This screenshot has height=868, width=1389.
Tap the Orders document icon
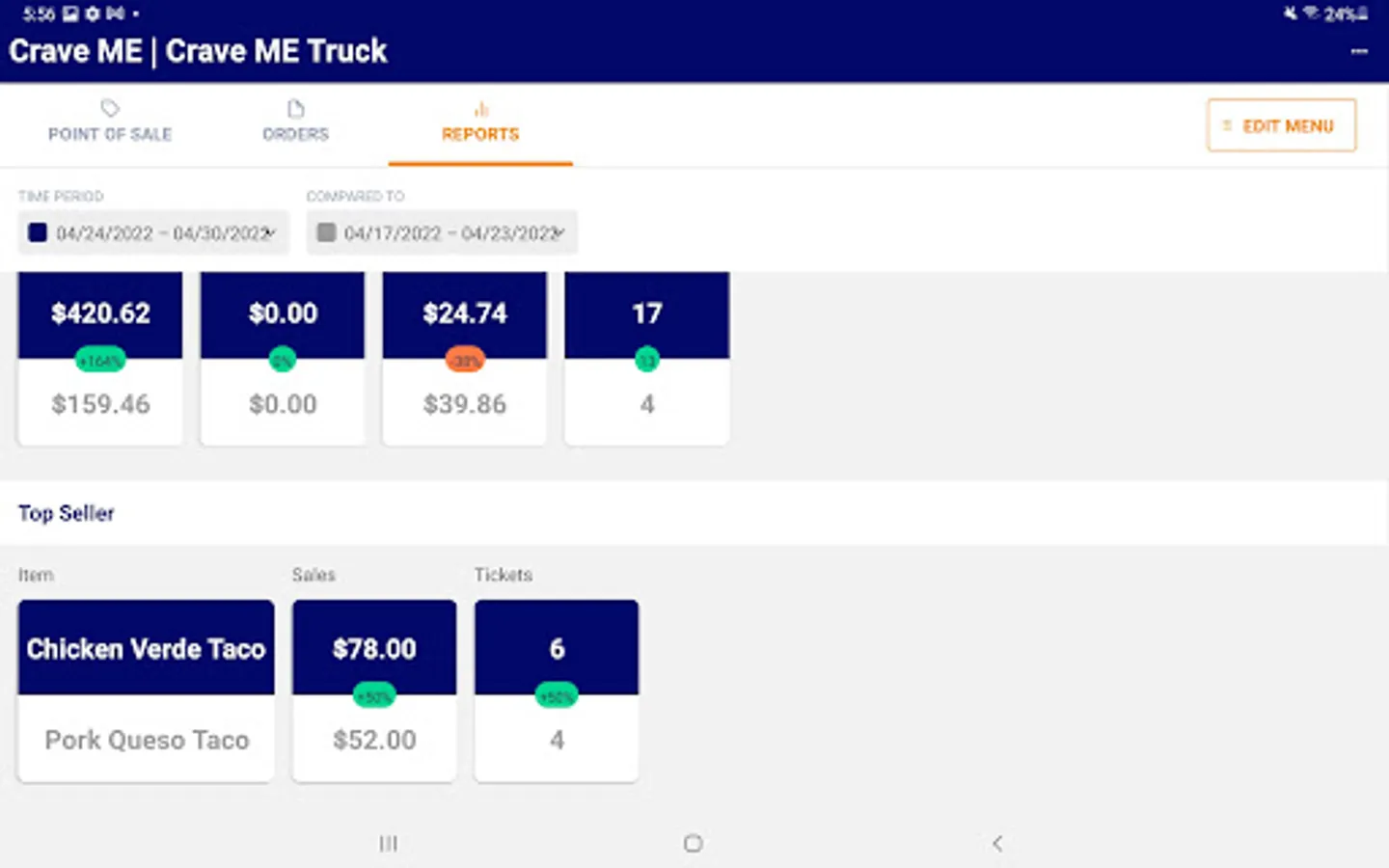pyautogui.click(x=295, y=108)
